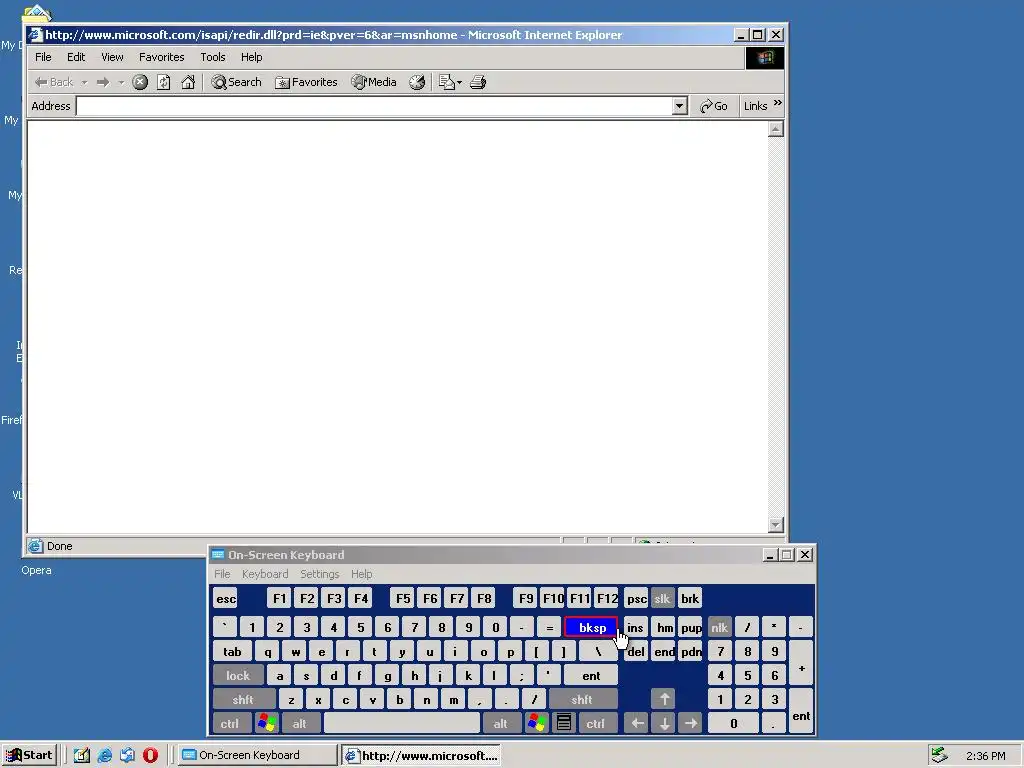Toggle the nlk num lock key
Screen dimensions: 1024x768
click(719, 628)
